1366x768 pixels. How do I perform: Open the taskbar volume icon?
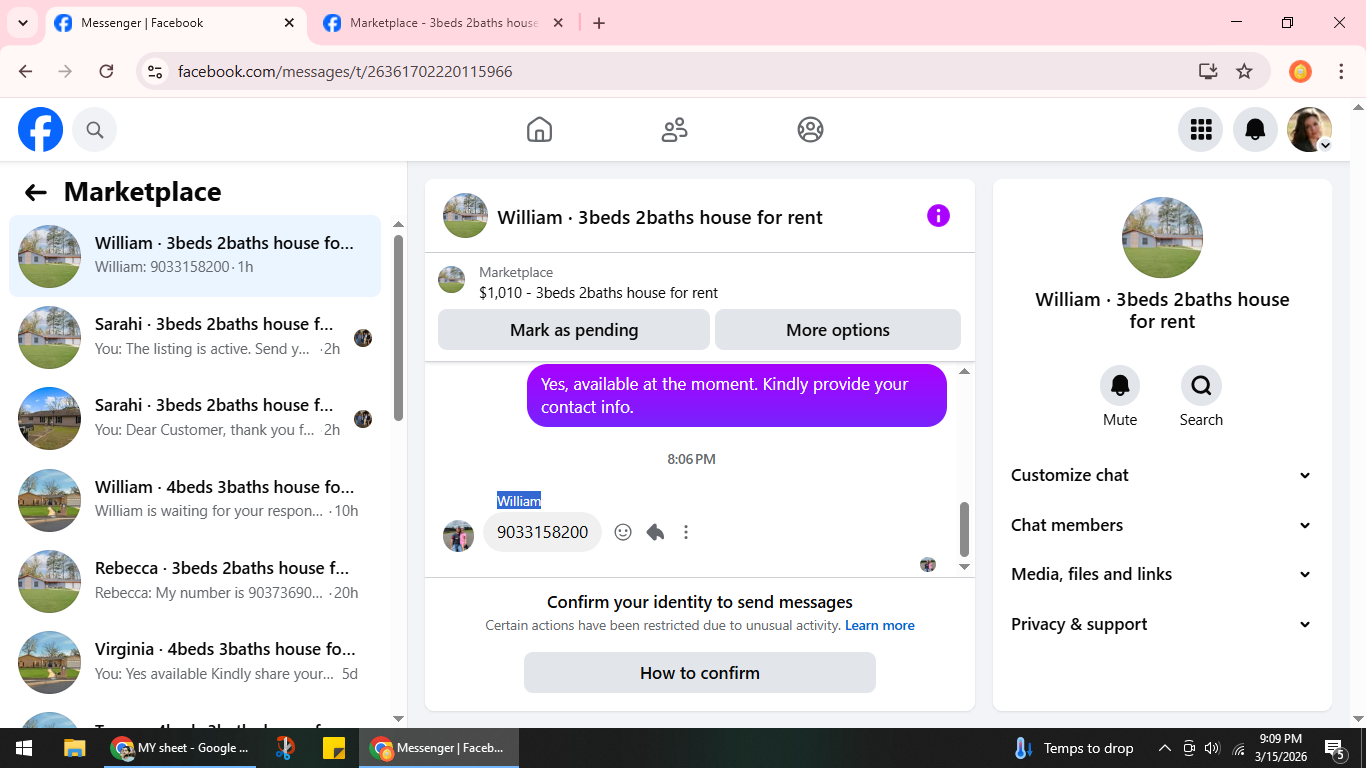pos(1212,748)
